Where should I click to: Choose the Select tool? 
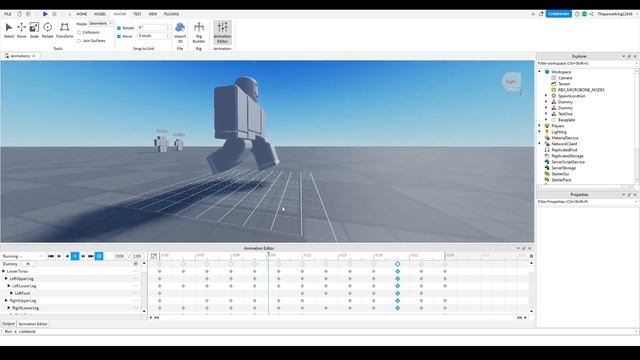pos(9,30)
